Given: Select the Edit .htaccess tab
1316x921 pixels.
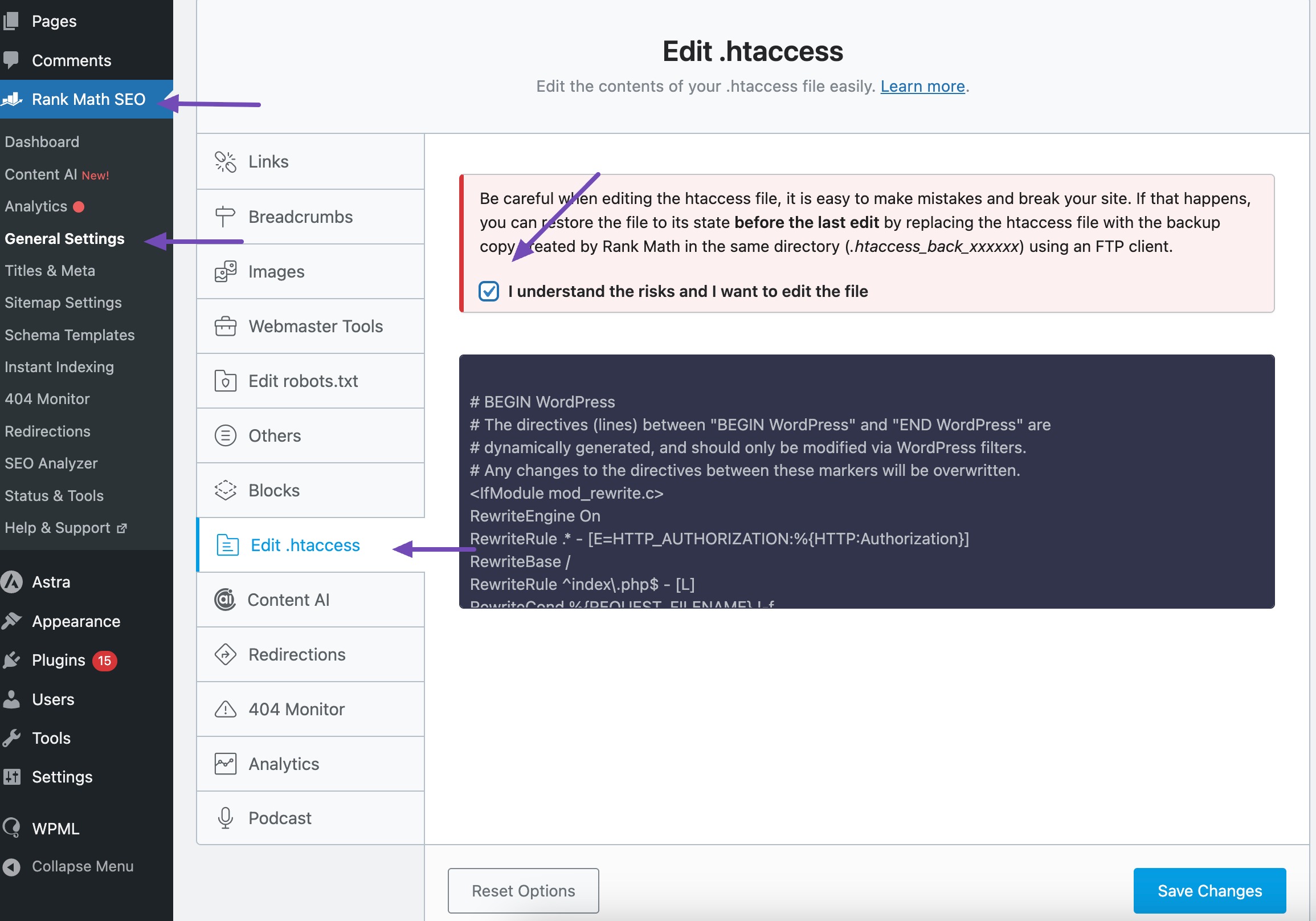Looking at the screenshot, I should [x=310, y=545].
